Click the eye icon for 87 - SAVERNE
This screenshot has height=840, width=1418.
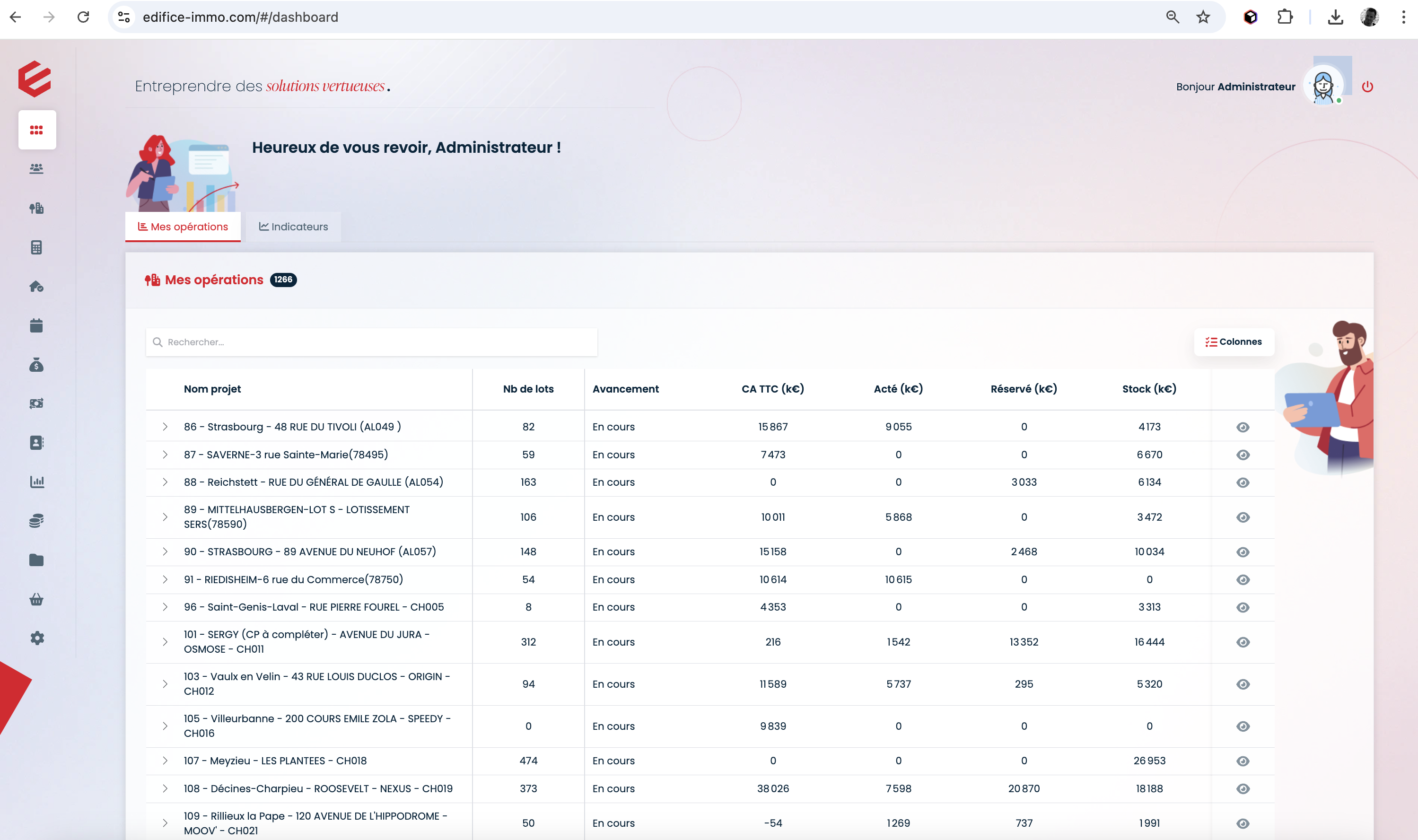tap(1243, 455)
